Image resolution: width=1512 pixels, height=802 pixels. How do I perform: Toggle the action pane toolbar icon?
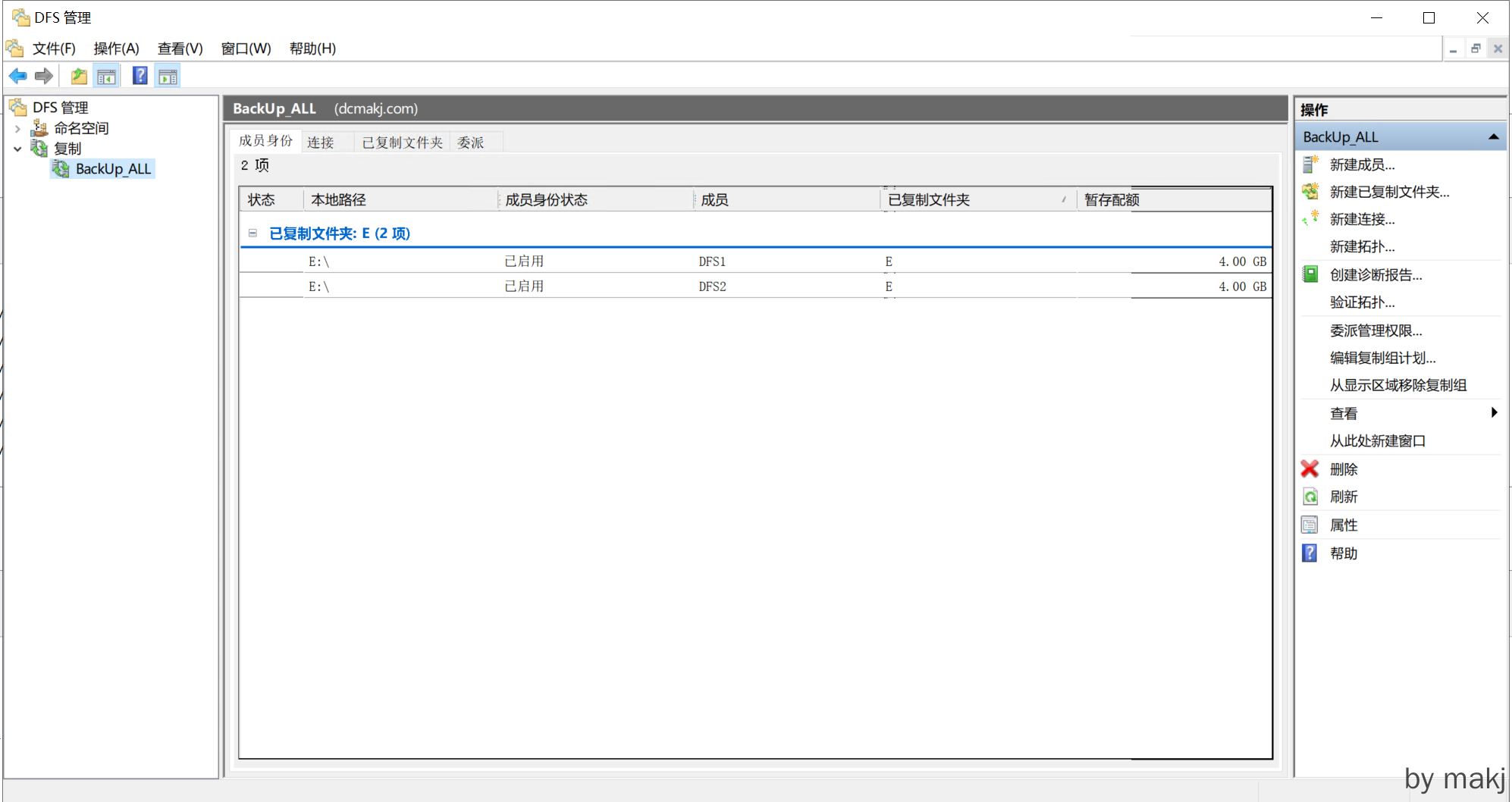coord(168,76)
